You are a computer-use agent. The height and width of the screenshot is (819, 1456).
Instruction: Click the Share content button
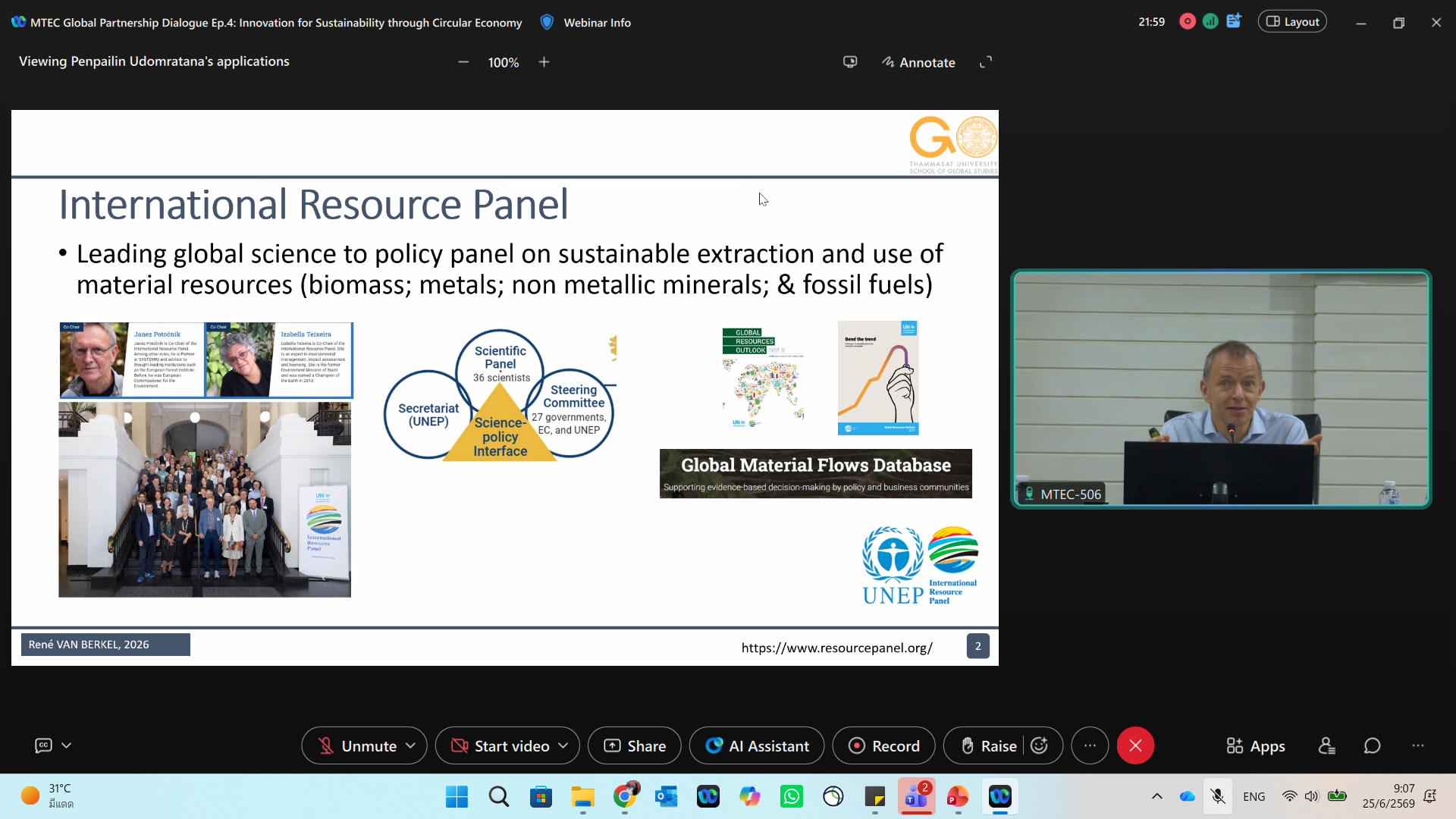(635, 746)
